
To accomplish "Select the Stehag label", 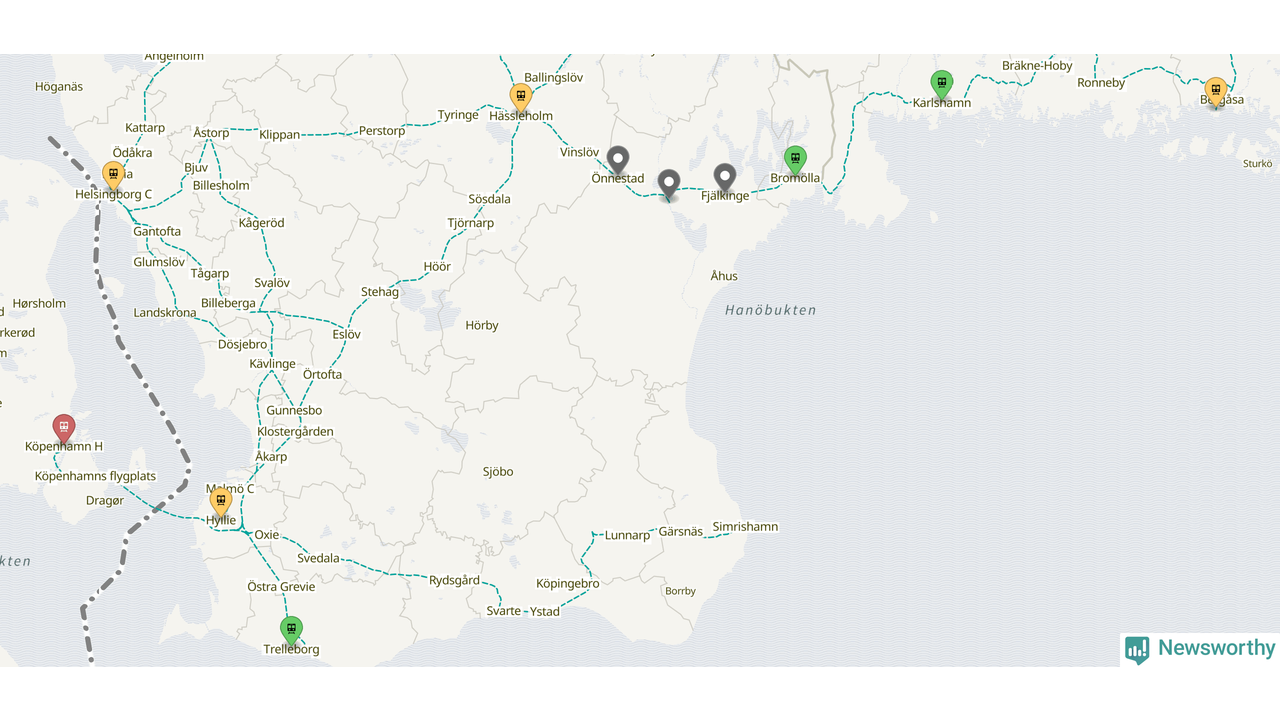I will click(x=380, y=293).
